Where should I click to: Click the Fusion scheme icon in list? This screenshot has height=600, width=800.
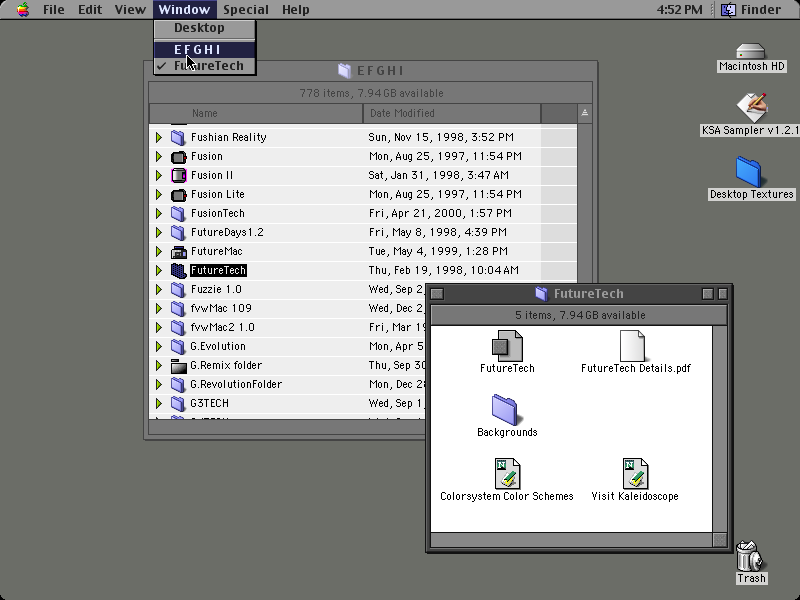pos(178,156)
